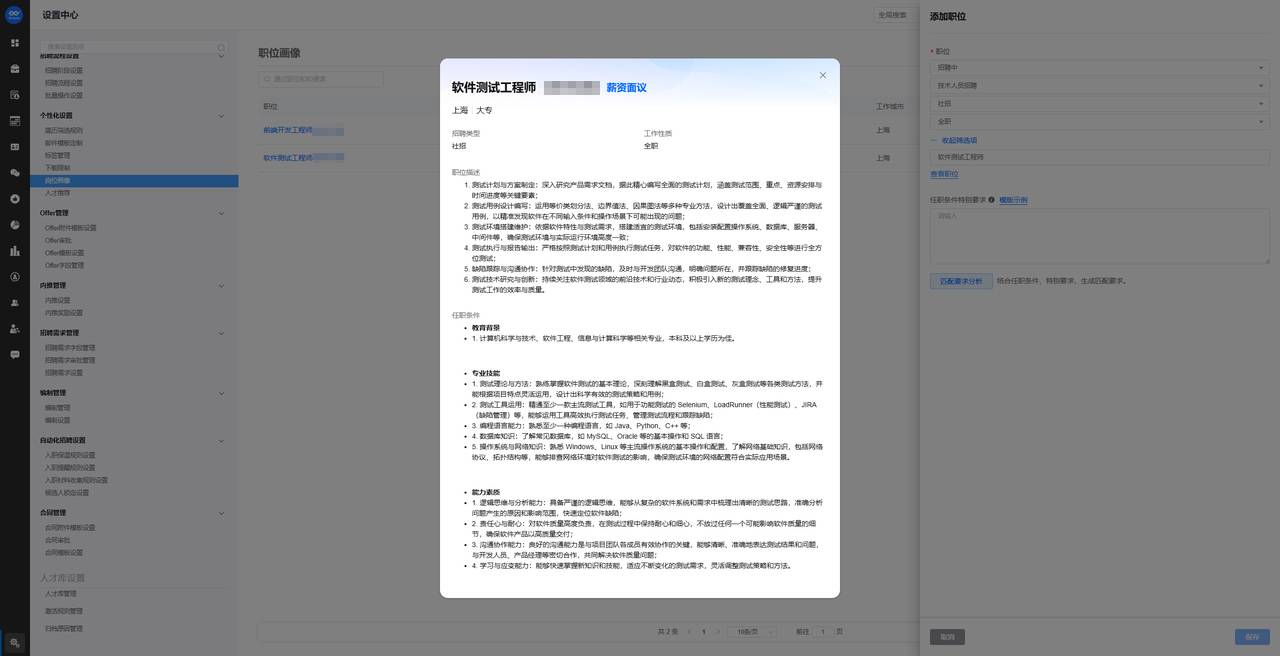The height and width of the screenshot is (656, 1280).
Task: Open the 社招 recruitment type dropdown
Action: point(1100,104)
